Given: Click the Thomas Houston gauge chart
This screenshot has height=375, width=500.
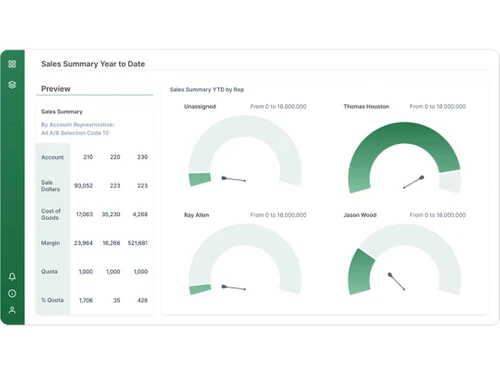Looking at the screenshot, I should point(404,157).
